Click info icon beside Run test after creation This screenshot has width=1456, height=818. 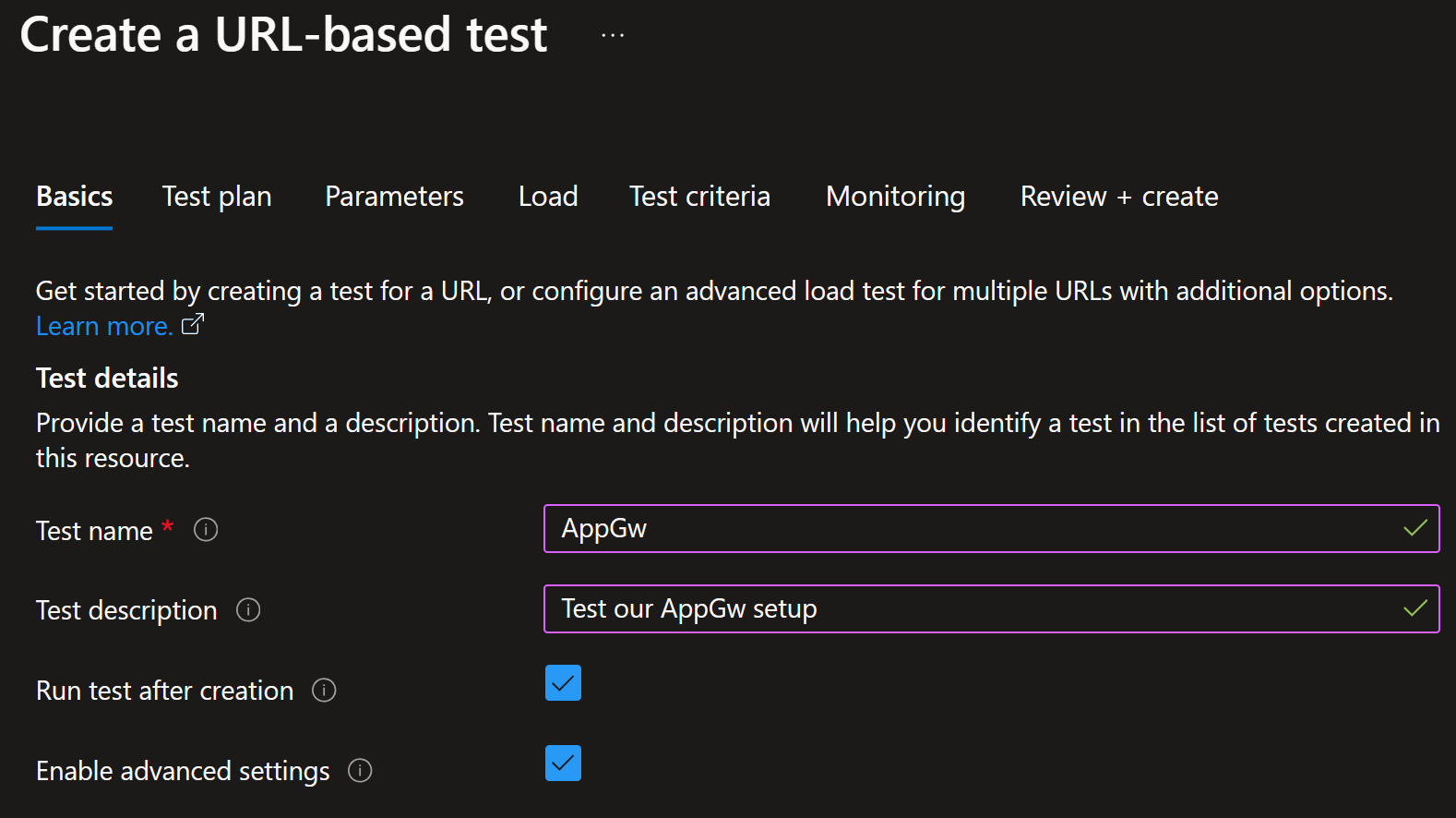point(324,691)
